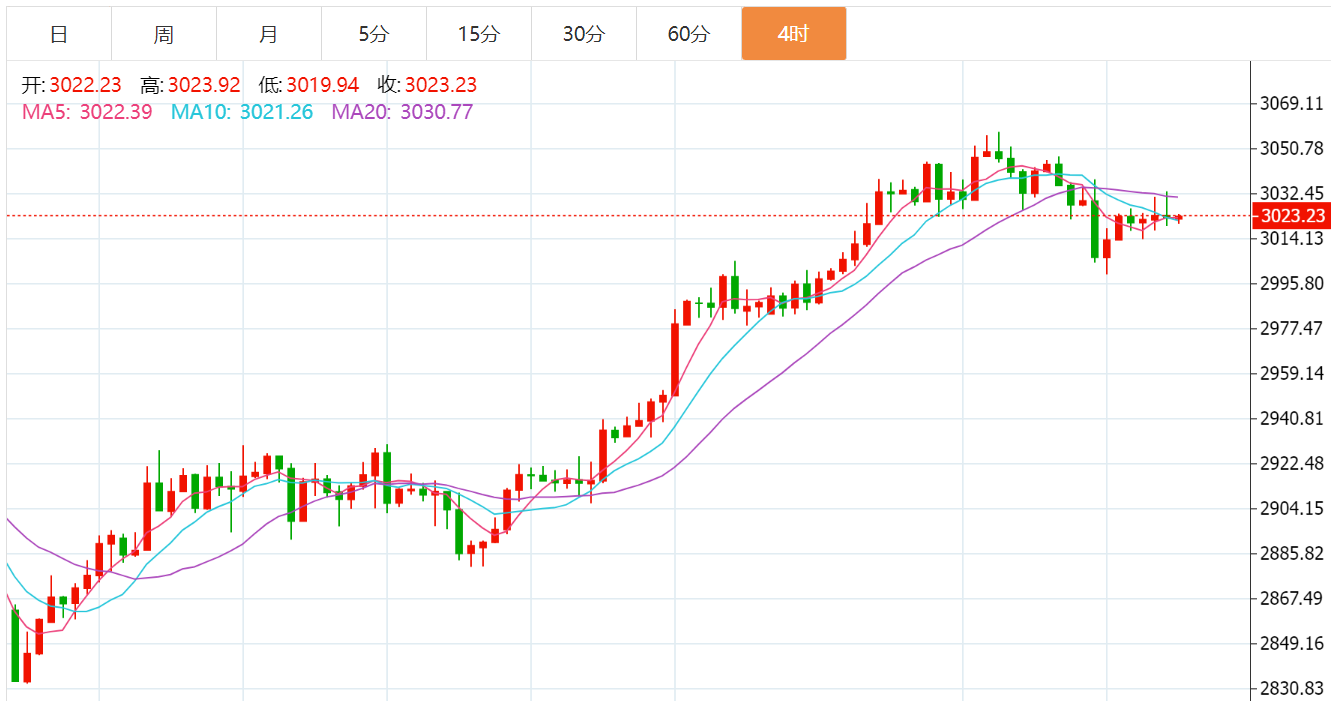Screen dimensions: 1331x701
Task: Open the monthly 月 timeframe tab
Action: (269, 34)
